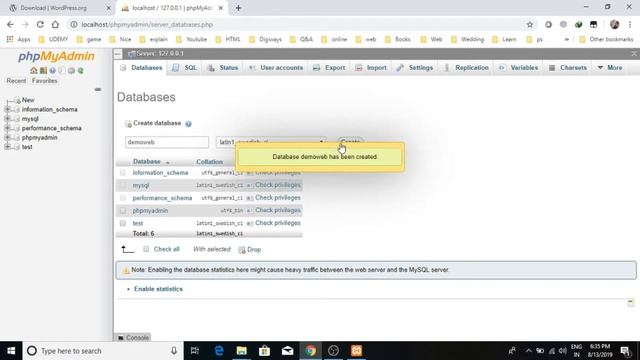640x360 pixels.
Task: Open a new browser tab with plus
Action: pyautogui.click(x=238, y=8)
